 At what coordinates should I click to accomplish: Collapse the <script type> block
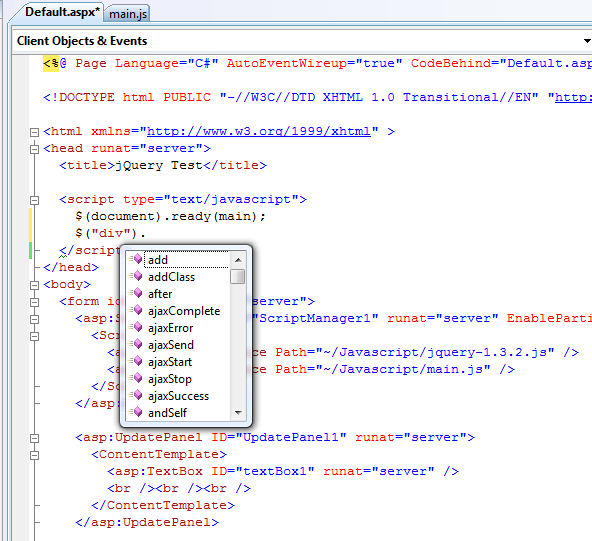click(x=34, y=200)
